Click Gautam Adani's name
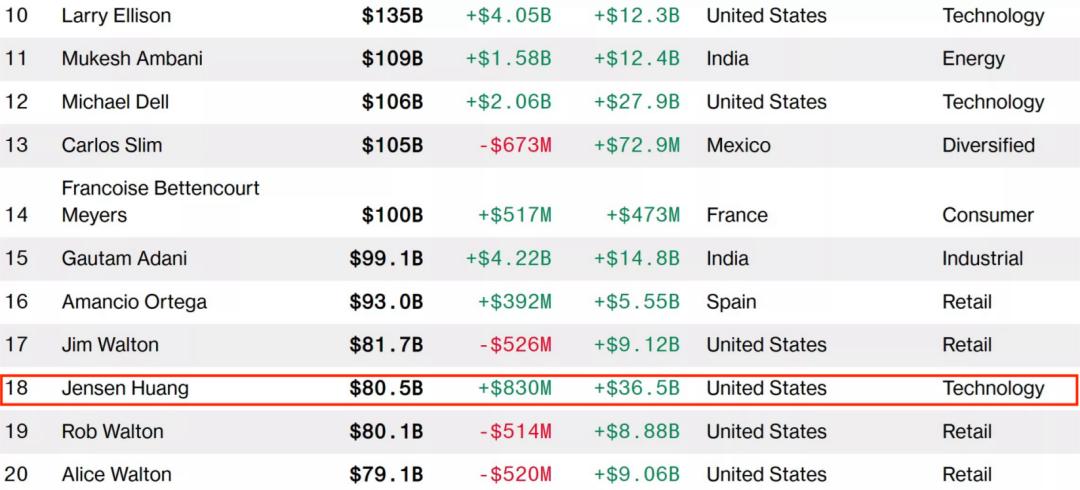Image resolution: width=1080 pixels, height=490 pixels. (x=125, y=258)
